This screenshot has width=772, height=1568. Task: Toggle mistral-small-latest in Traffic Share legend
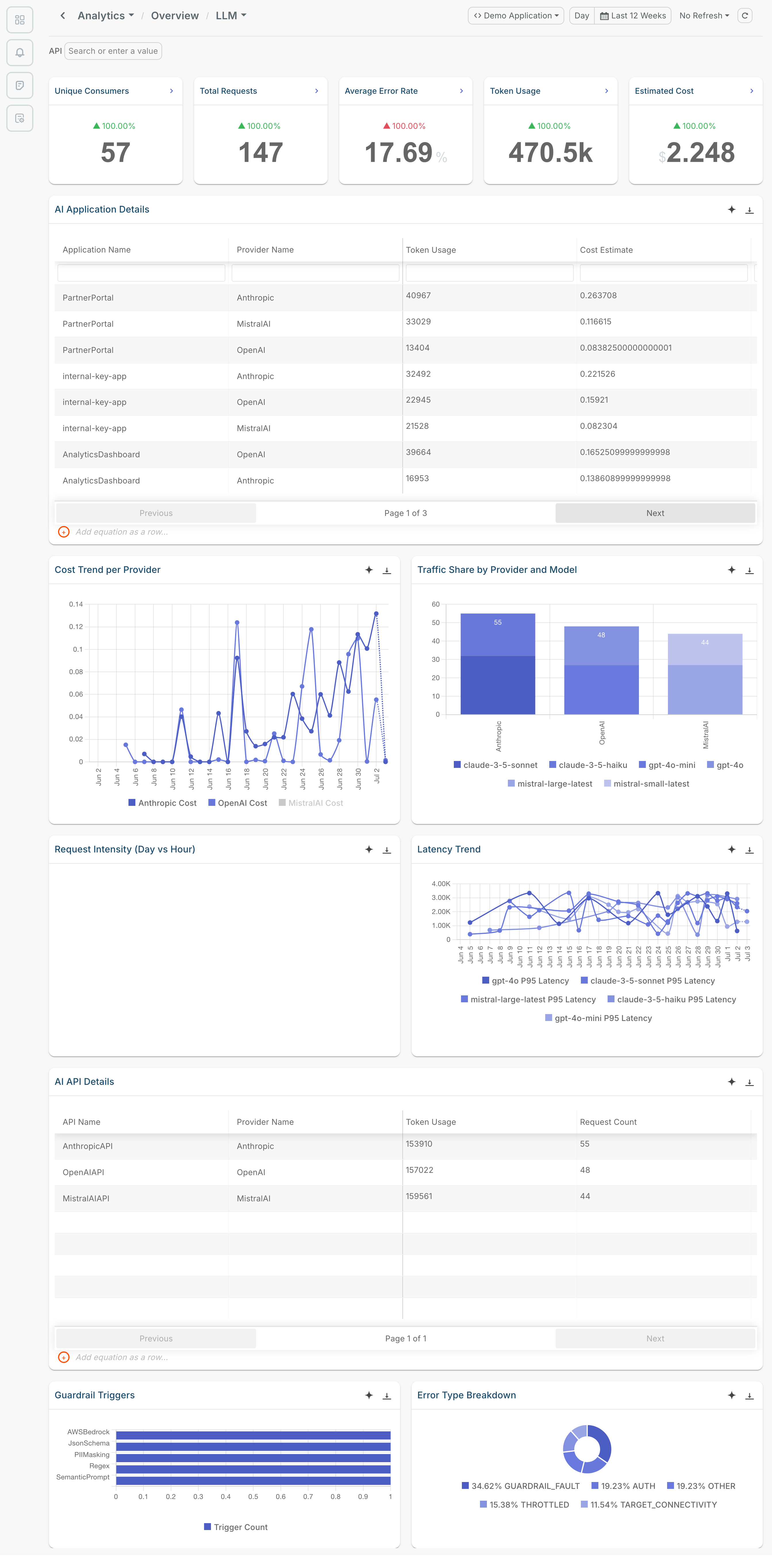pos(647,784)
